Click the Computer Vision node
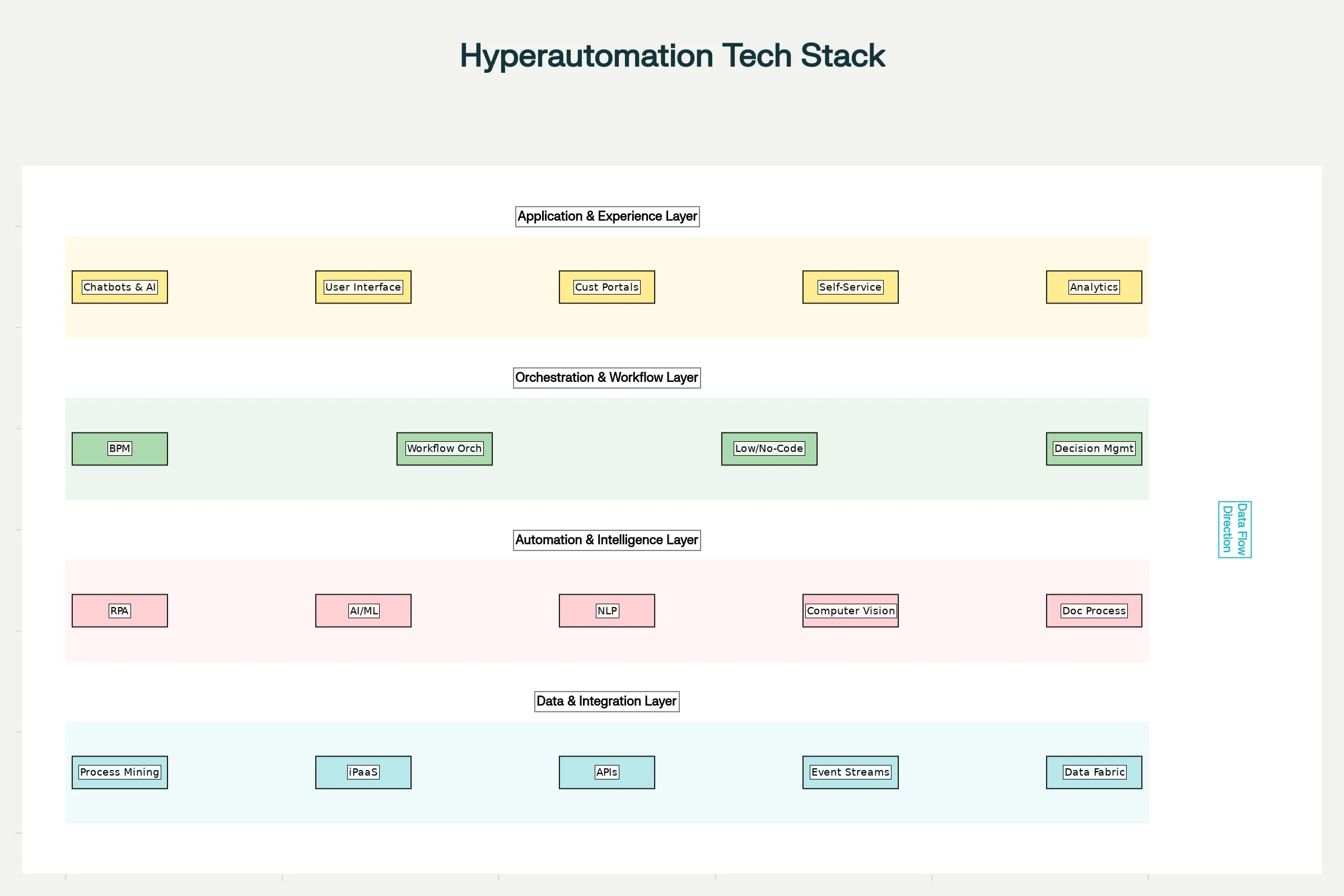 tap(850, 610)
